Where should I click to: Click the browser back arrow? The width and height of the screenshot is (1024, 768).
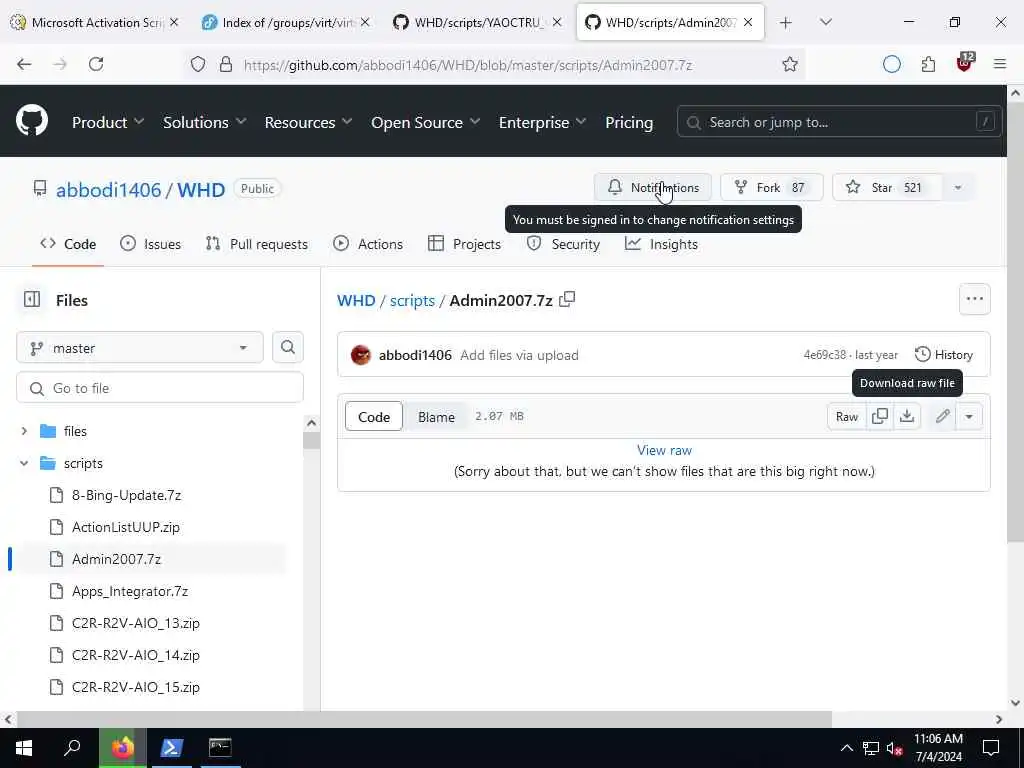point(24,64)
